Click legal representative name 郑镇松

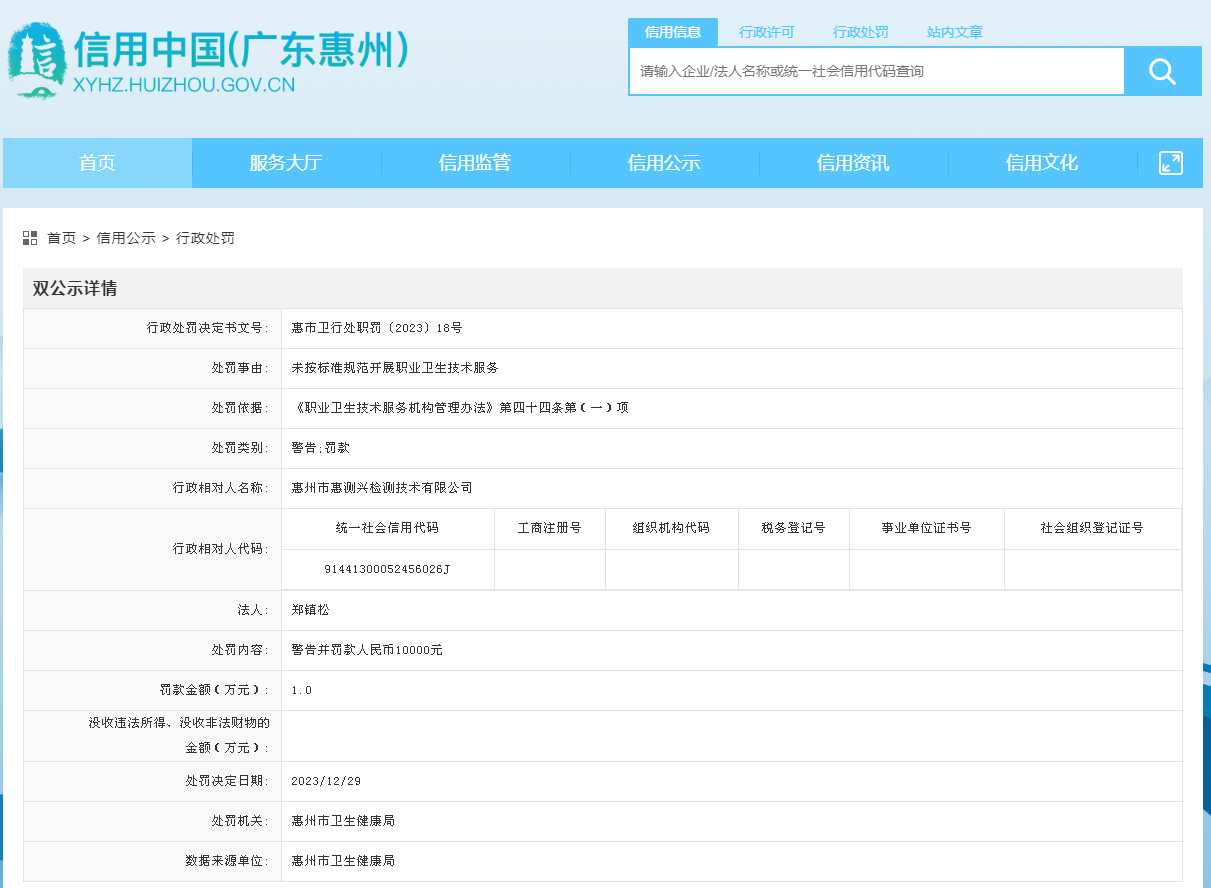tap(310, 609)
